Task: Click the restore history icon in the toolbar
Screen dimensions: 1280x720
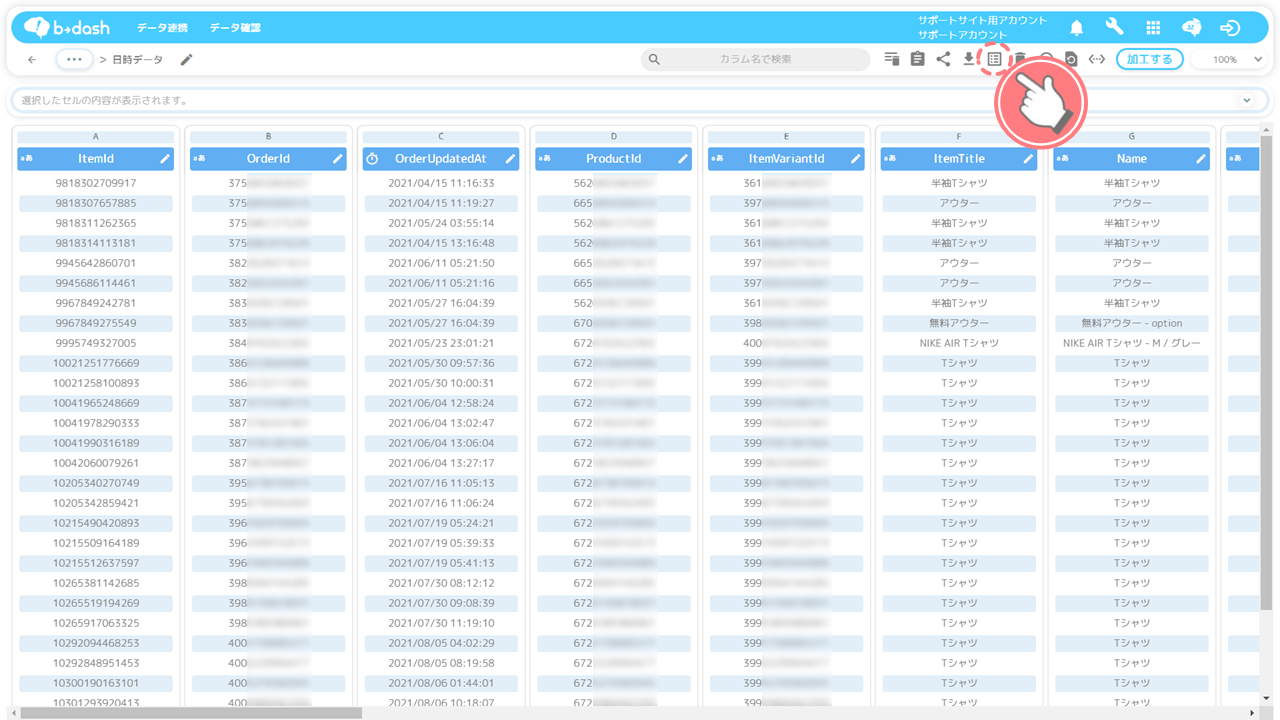Action: (x=1071, y=60)
